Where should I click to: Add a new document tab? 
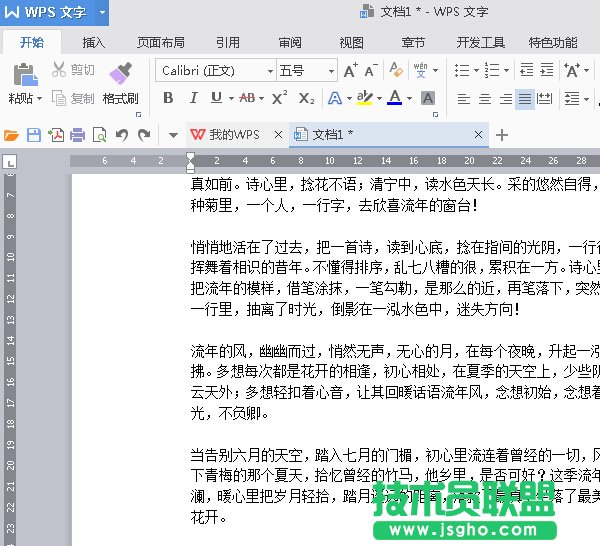[502, 135]
